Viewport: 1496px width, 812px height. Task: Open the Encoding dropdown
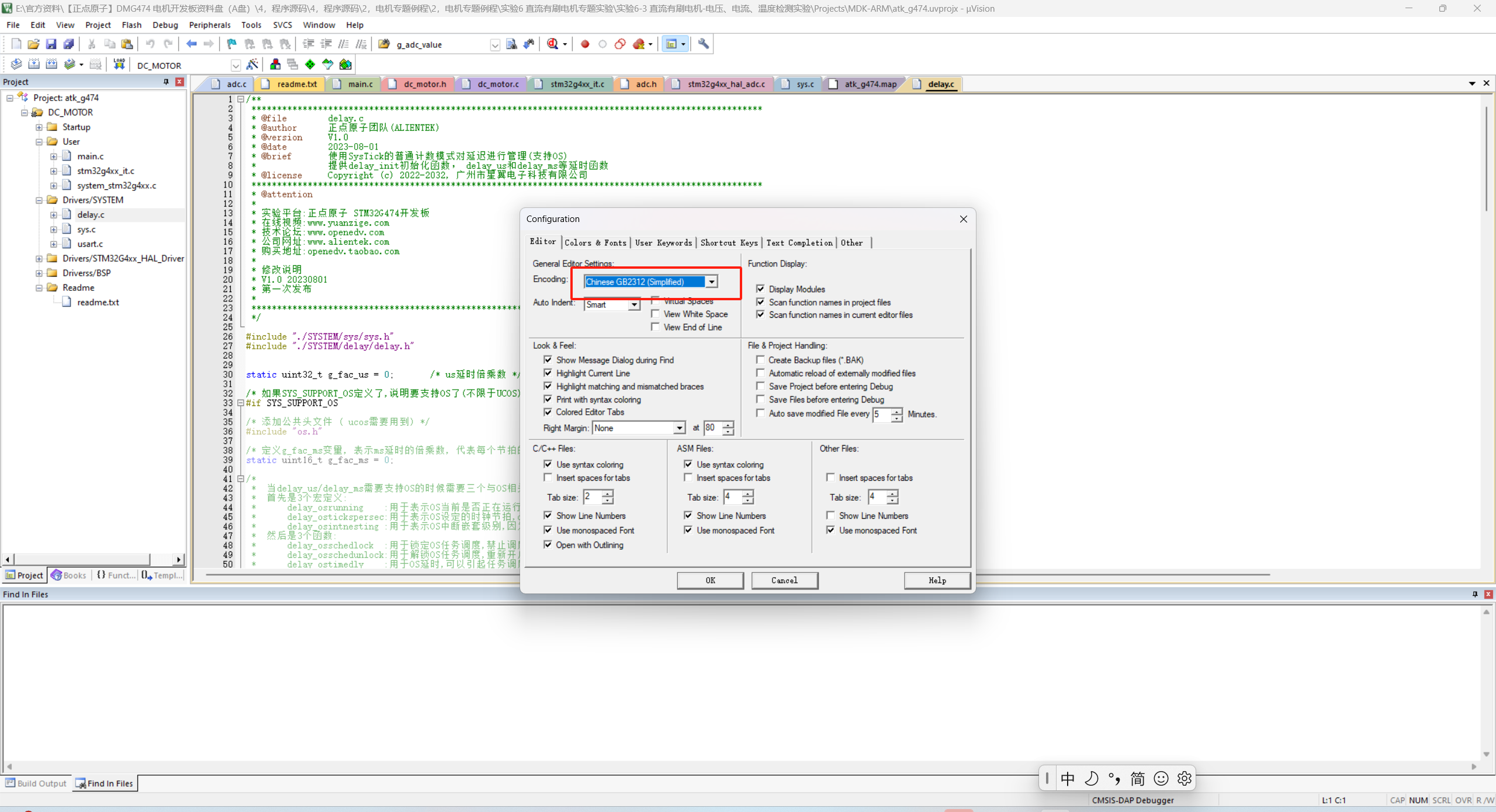point(711,282)
